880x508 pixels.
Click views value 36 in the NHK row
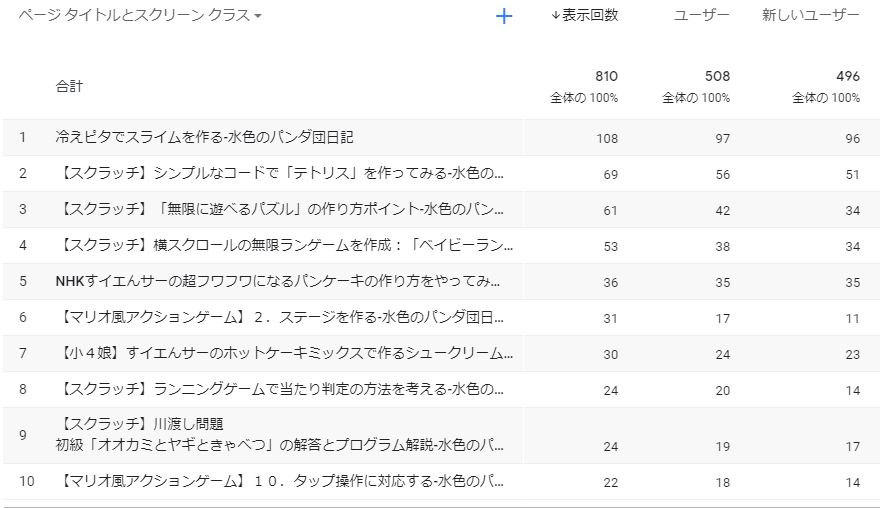[611, 282]
